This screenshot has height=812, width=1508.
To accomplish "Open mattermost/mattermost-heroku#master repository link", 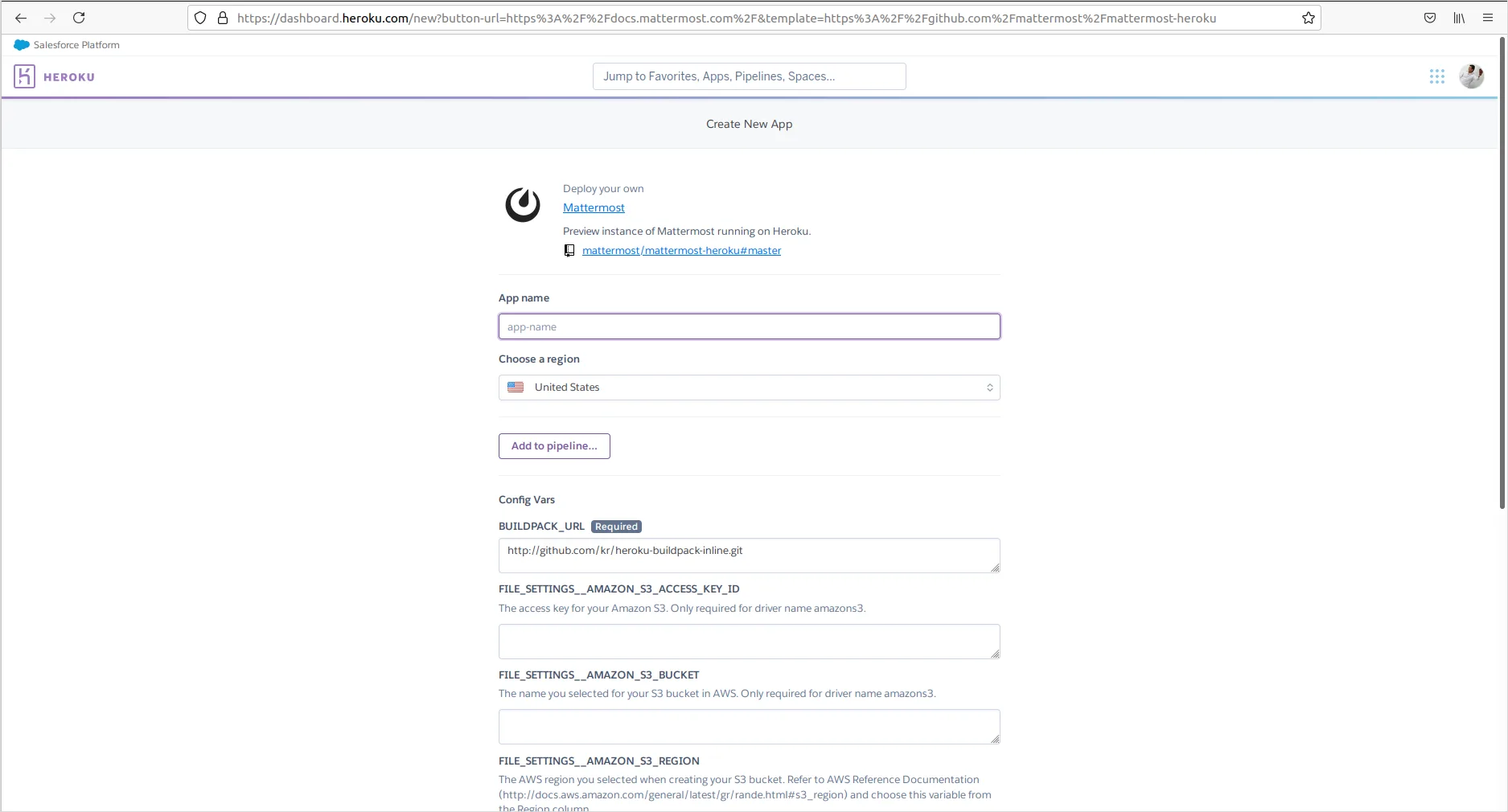I will pos(681,251).
